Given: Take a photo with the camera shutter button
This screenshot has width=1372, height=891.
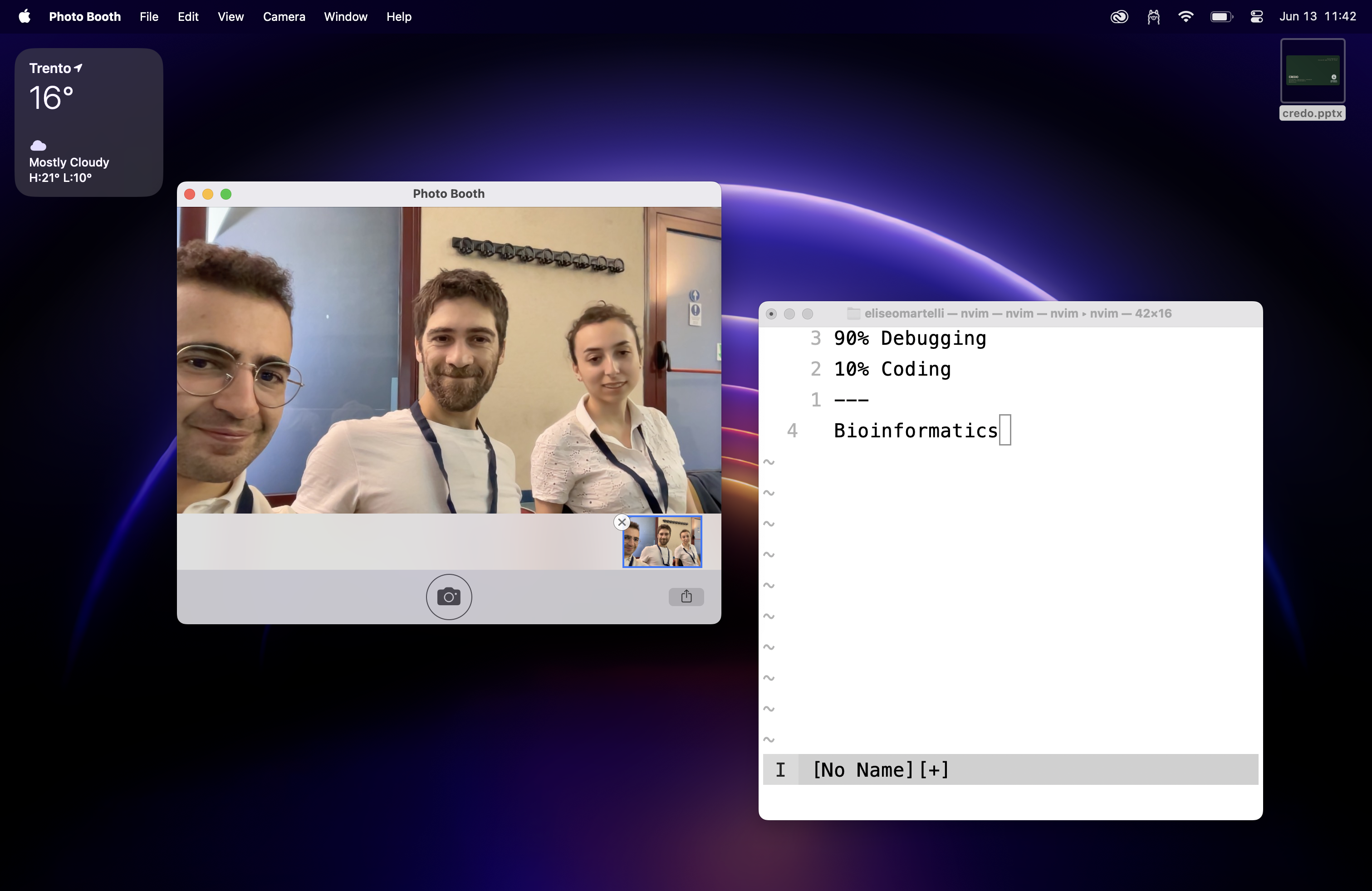Looking at the screenshot, I should [449, 597].
